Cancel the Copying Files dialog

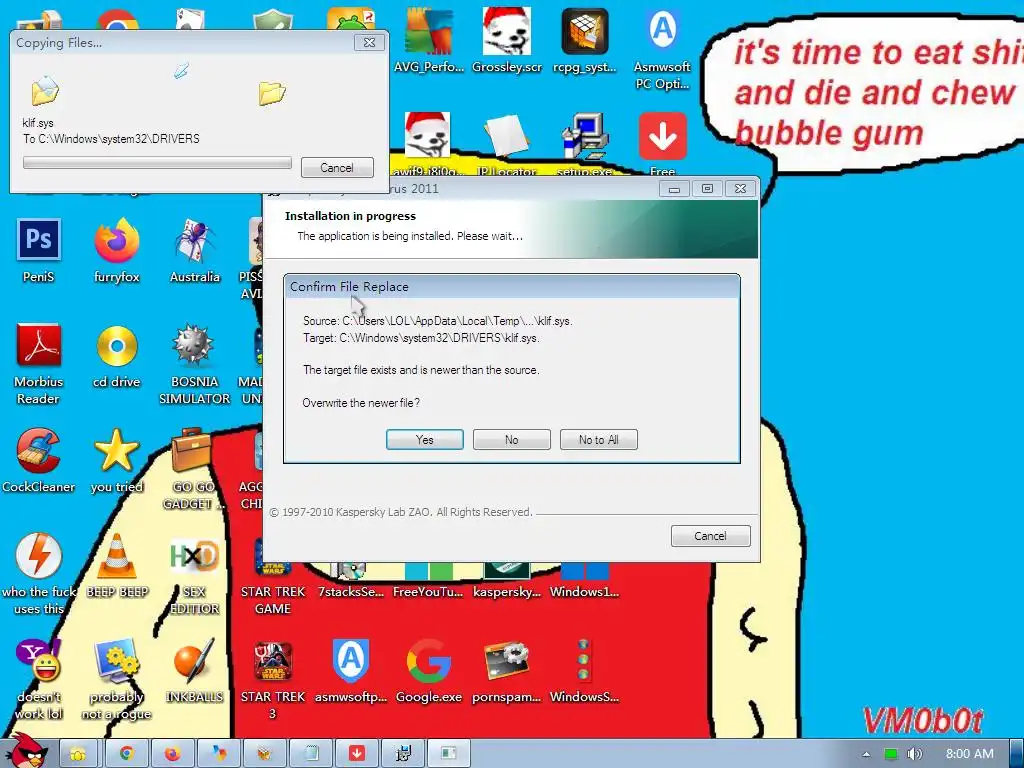pos(337,168)
